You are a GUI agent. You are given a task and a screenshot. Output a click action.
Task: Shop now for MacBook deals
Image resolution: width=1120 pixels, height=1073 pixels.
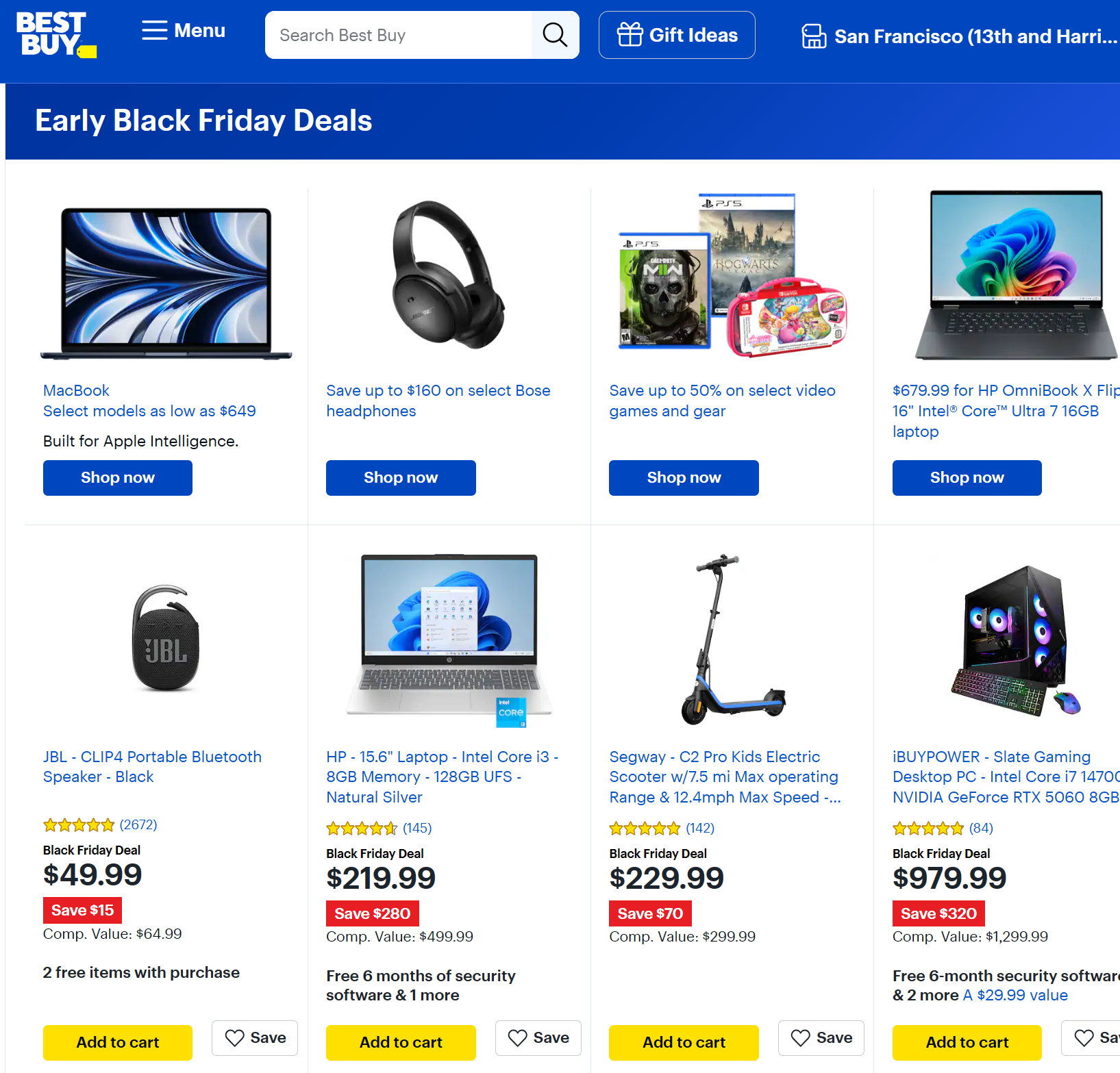click(118, 478)
